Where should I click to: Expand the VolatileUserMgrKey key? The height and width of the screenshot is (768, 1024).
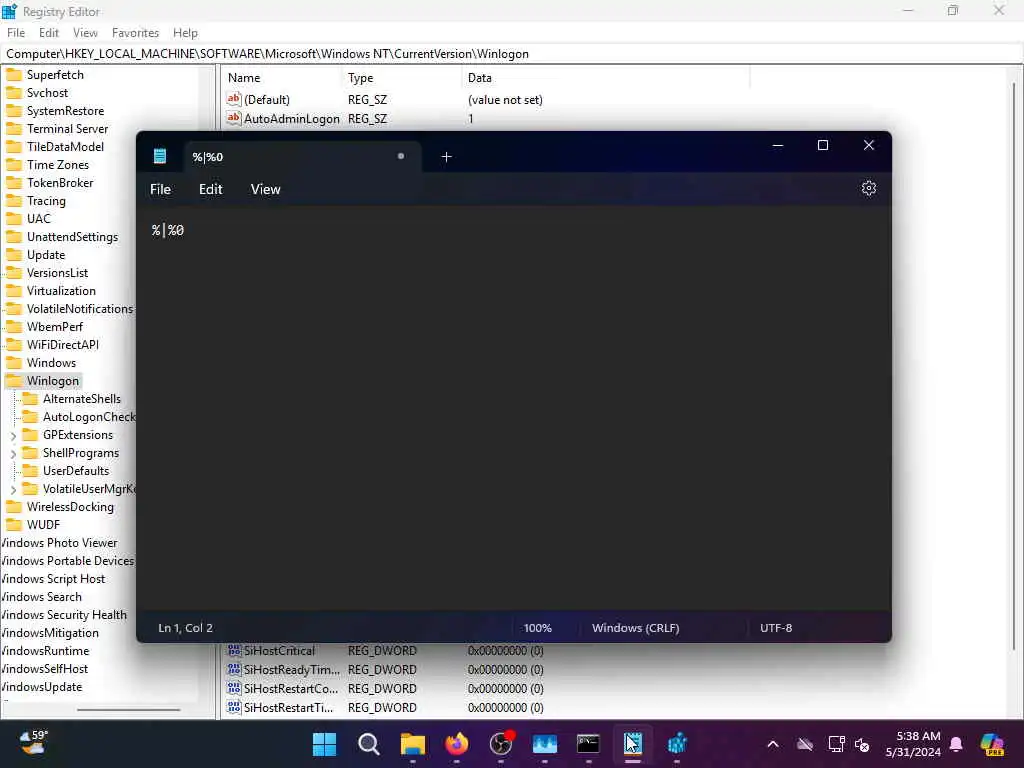coord(13,489)
